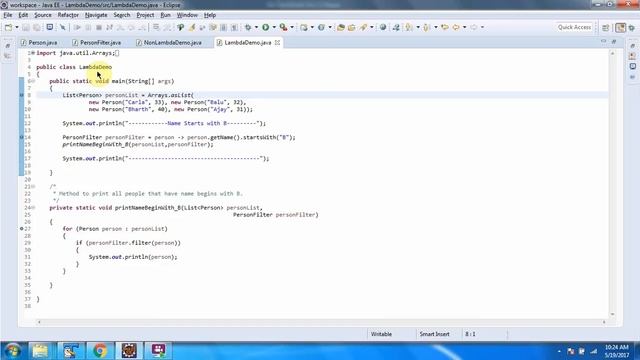The height and width of the screenshot is (360, 640).
Task: Click the Suspend debug icon
Action: click(x=88, y=27)
